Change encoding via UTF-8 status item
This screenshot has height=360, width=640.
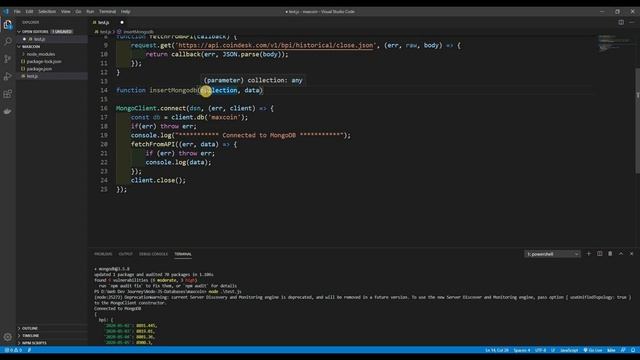coord(540,350)
